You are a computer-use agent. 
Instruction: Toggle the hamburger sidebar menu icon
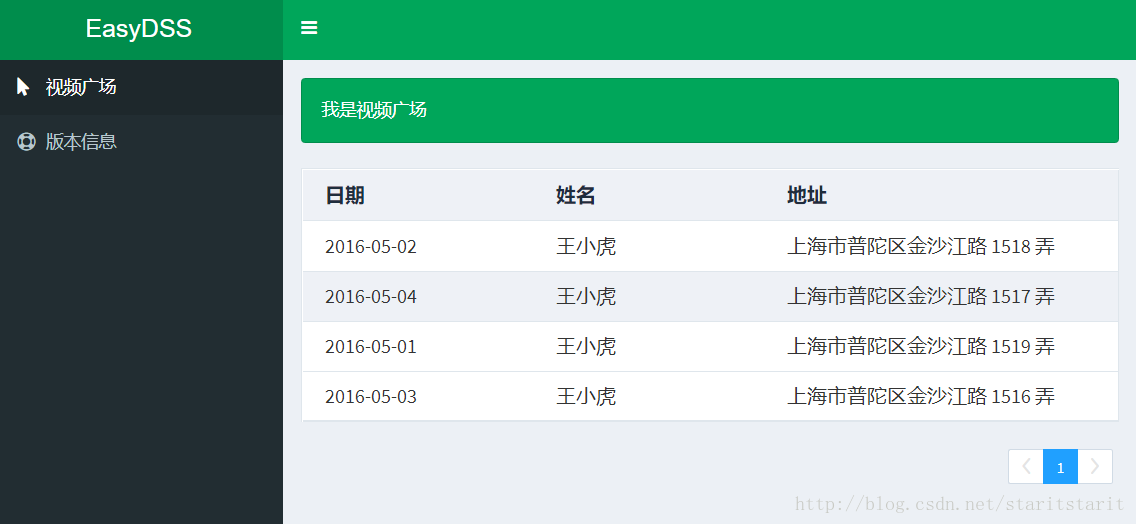tap(309, 28)
